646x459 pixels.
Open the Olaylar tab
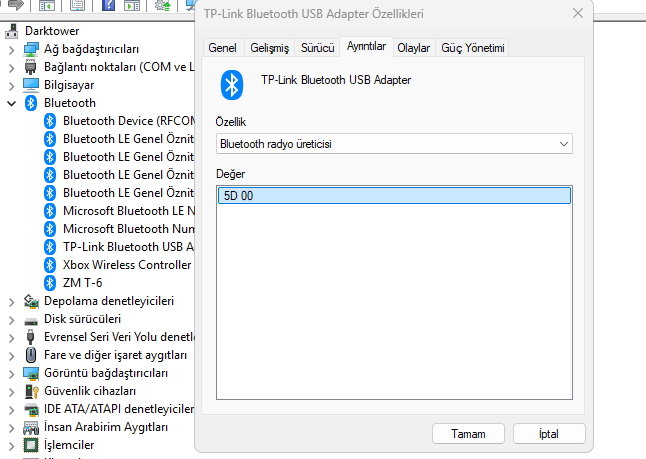[414, 48]
